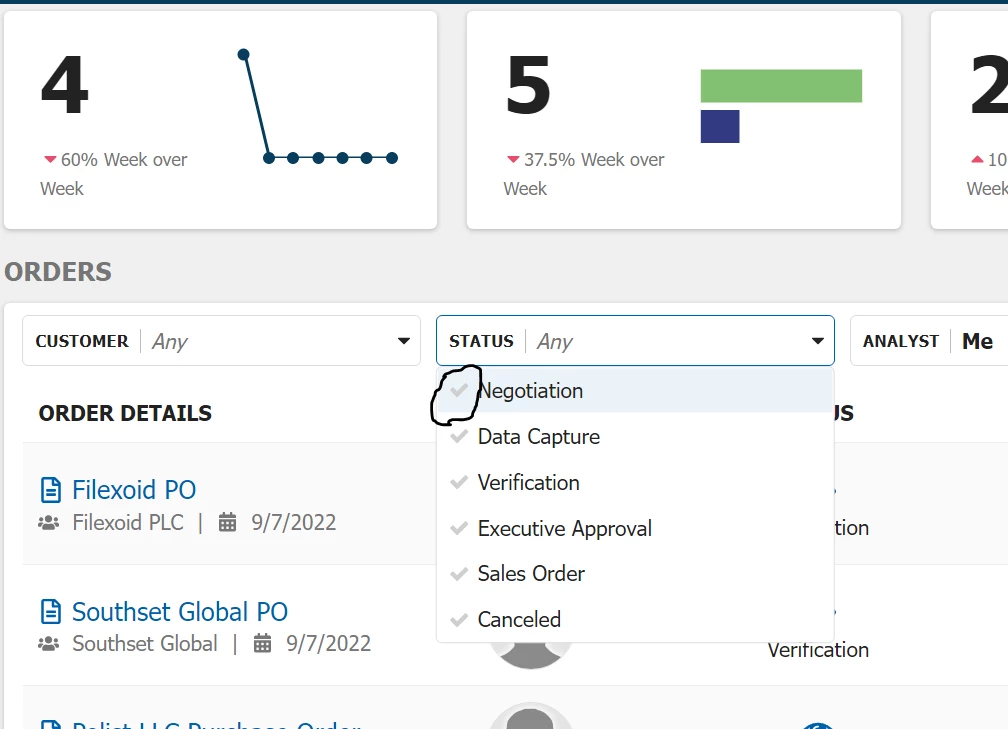
Task: Open the Filexoid PO order link
Action: pyautogui.click(x=134, y=490)
